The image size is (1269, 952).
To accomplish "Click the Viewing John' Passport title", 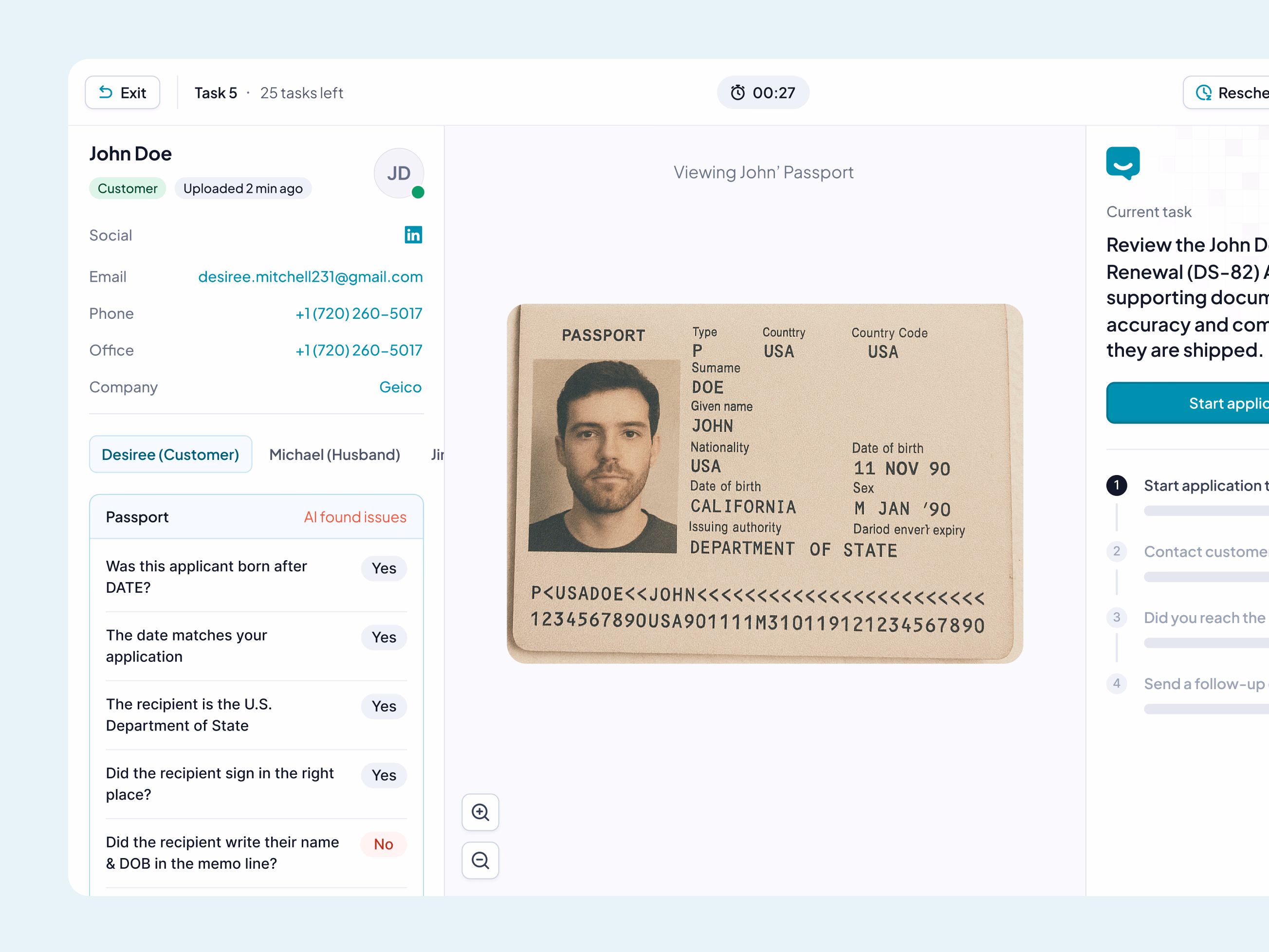I will 764,173.
